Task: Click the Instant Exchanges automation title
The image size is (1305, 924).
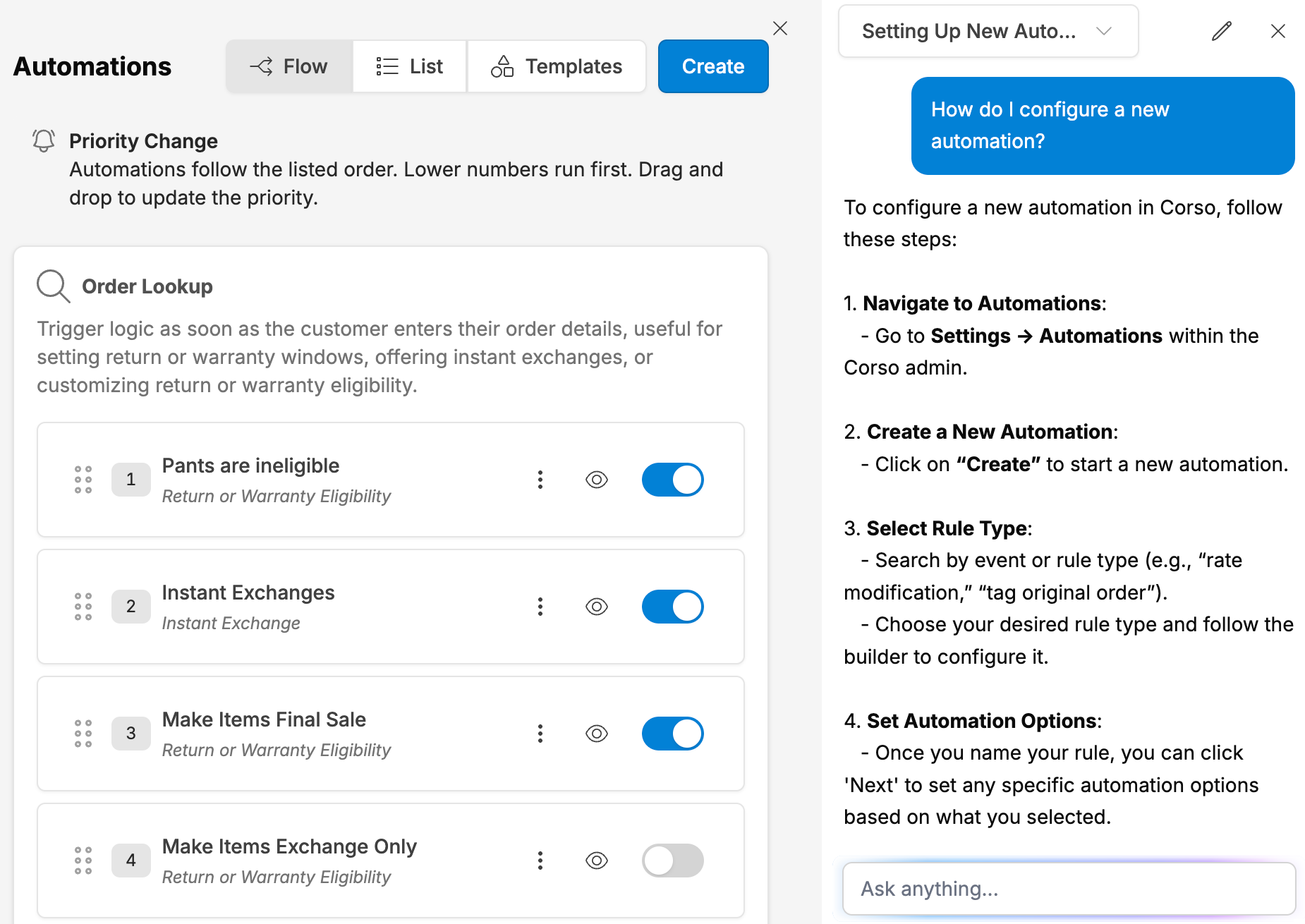Action: pos(248,592)
